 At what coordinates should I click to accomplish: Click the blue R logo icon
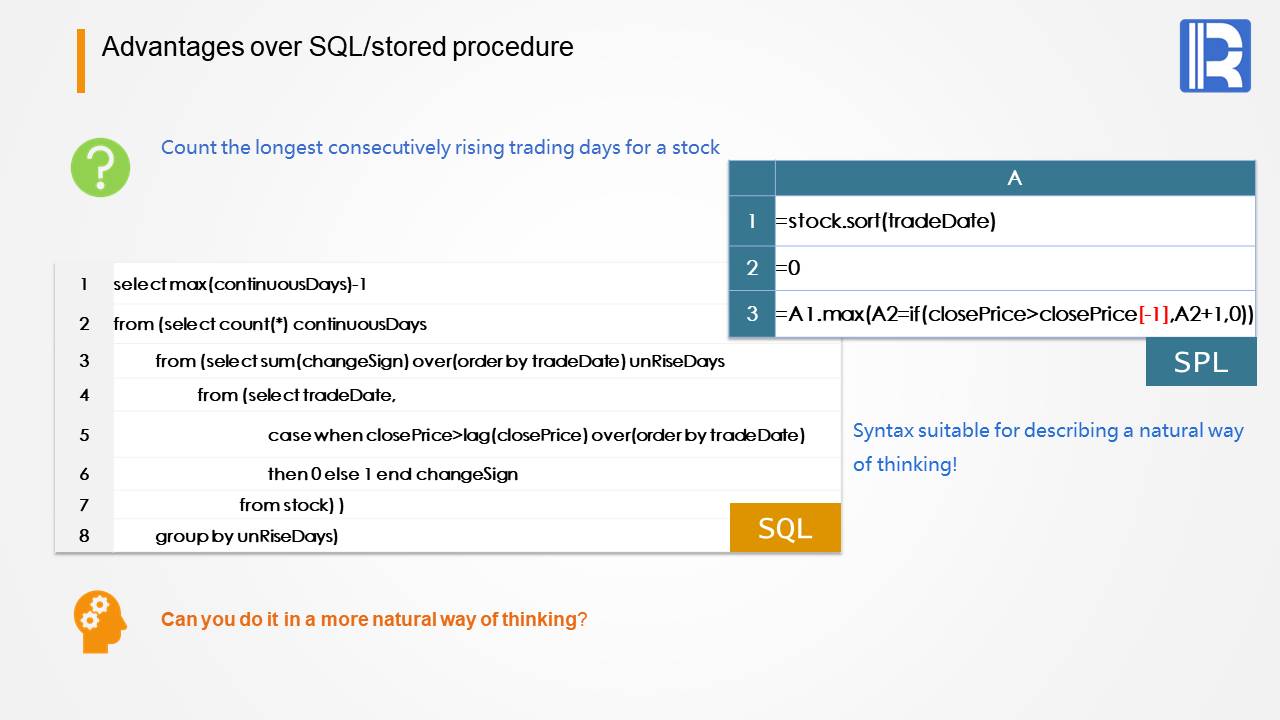(x=1215, y=56)
